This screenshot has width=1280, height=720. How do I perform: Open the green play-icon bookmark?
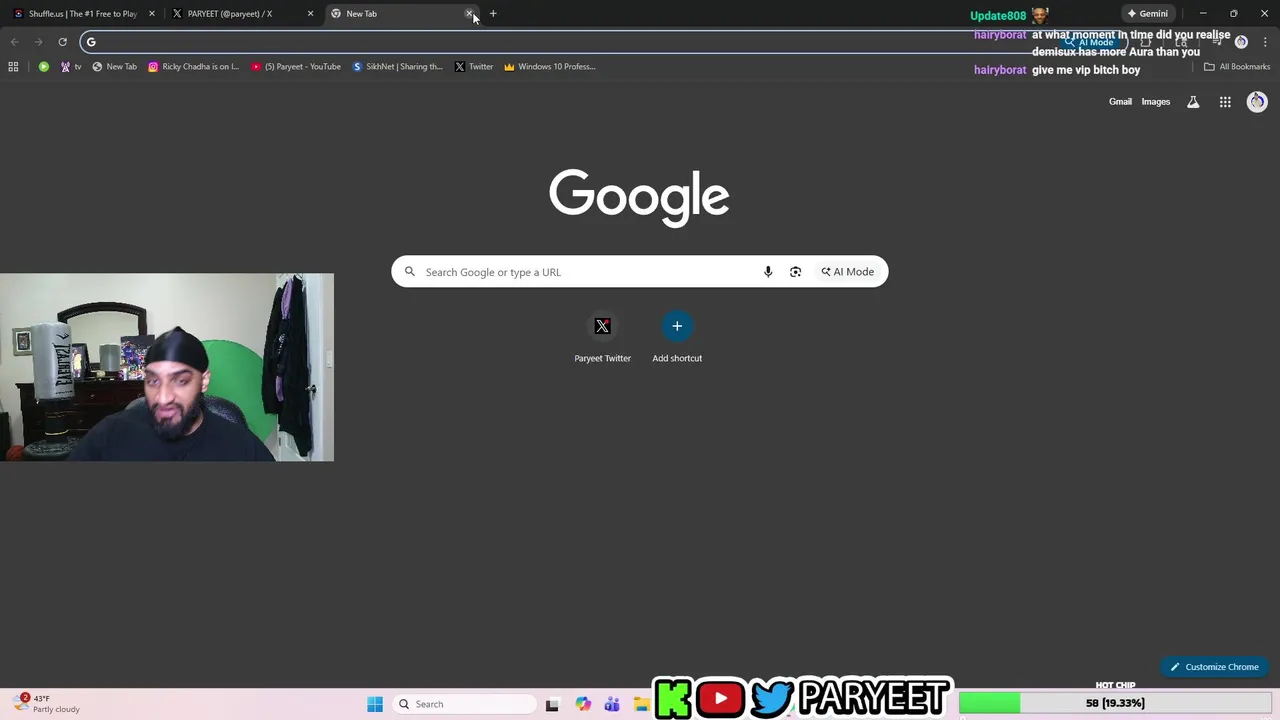click(x=44, y=67)
